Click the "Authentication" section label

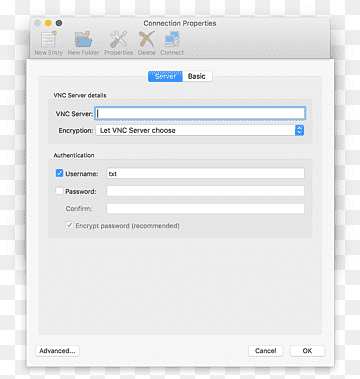click(x=74, y=155)
